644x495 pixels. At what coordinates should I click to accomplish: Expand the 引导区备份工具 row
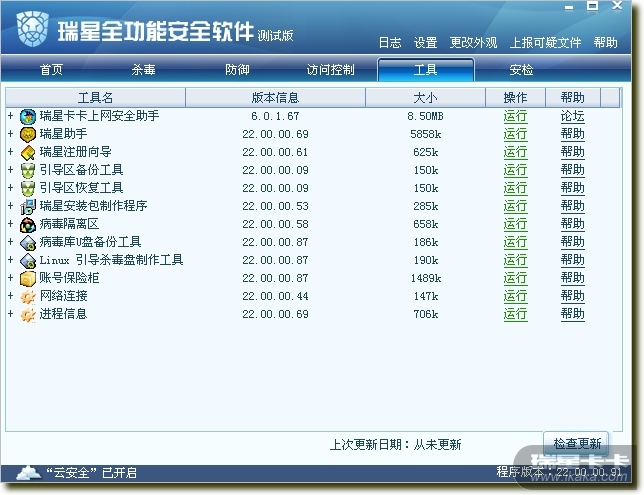click(11, 170)
